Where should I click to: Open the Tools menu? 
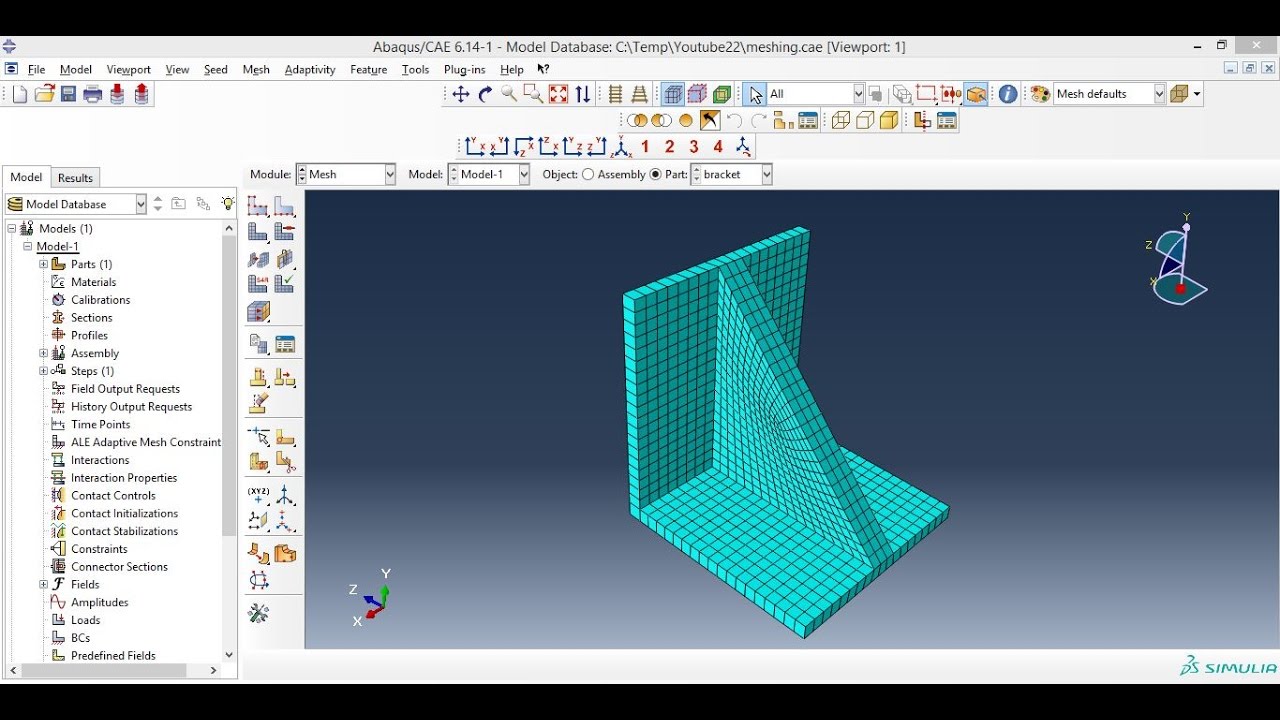[415, 69]
